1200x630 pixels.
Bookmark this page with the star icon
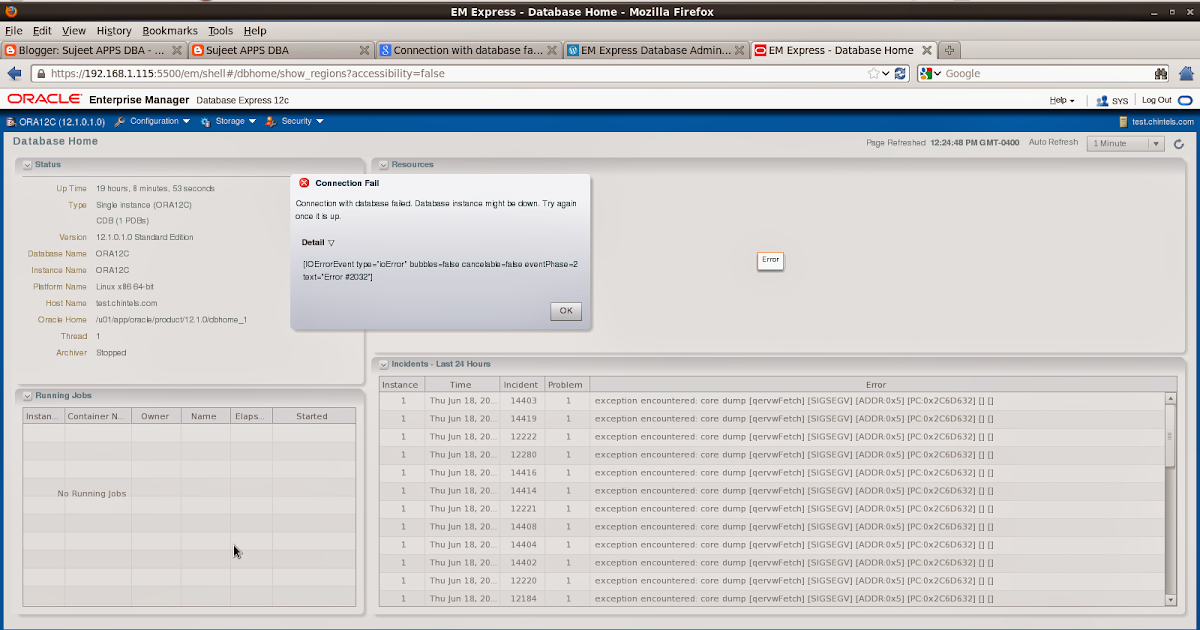click(874, 73)
